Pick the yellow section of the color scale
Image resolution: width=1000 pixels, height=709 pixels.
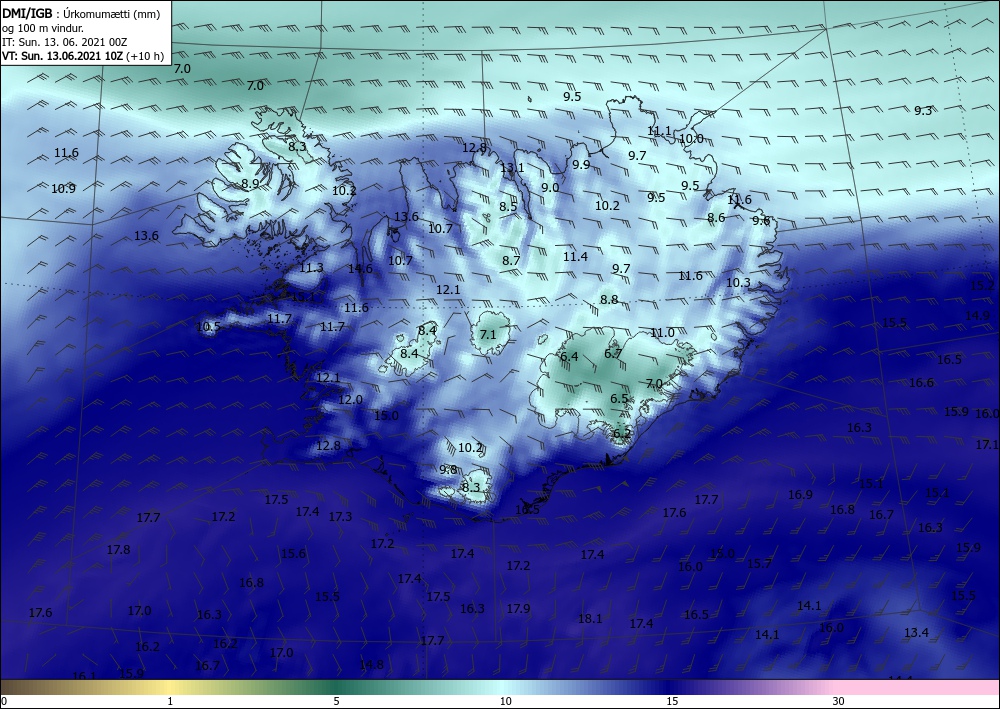click(x=169, y=687)
